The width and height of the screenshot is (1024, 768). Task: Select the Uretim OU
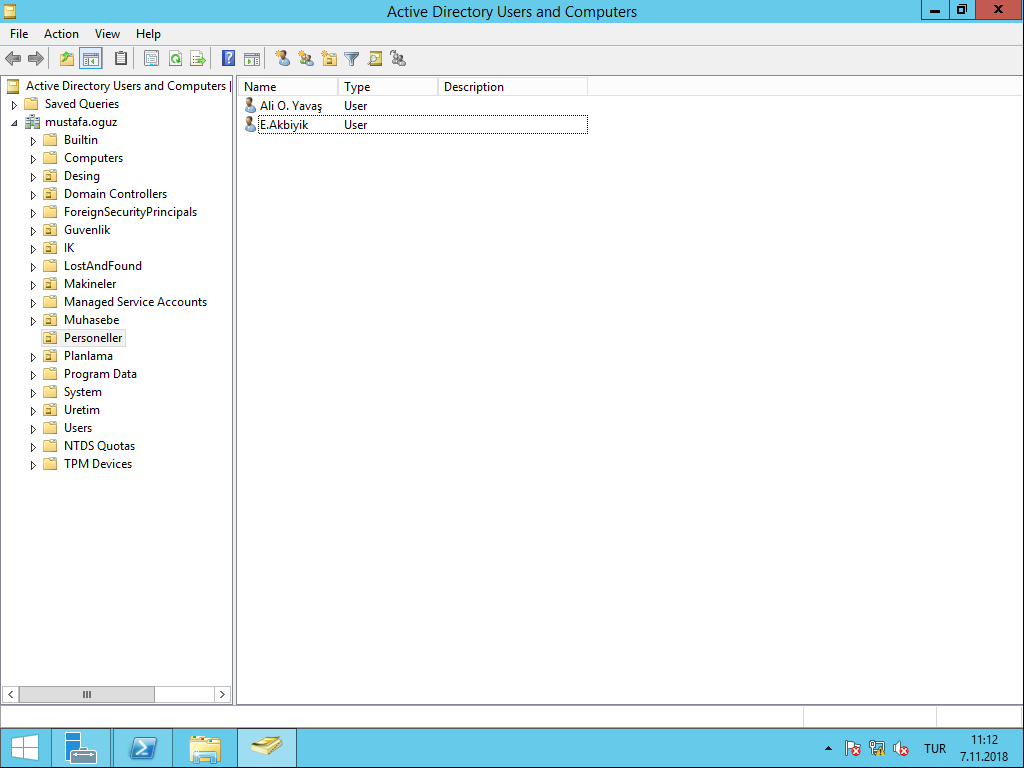coord(82,410)
